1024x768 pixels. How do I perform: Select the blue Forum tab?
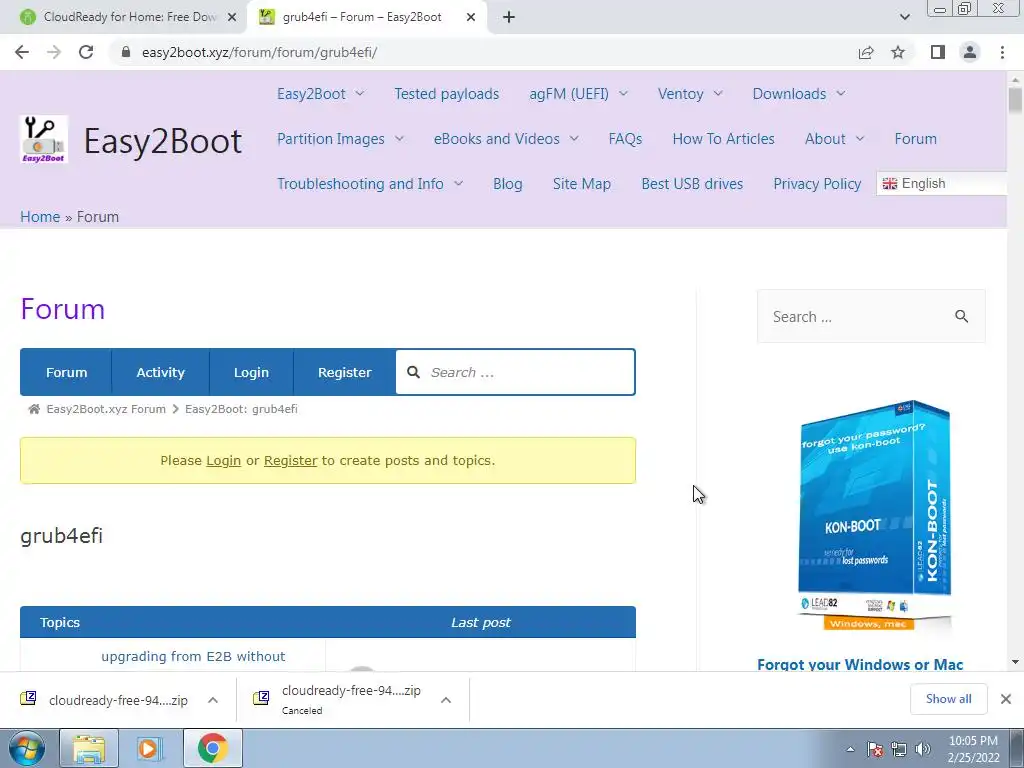(x=66, y=372)
